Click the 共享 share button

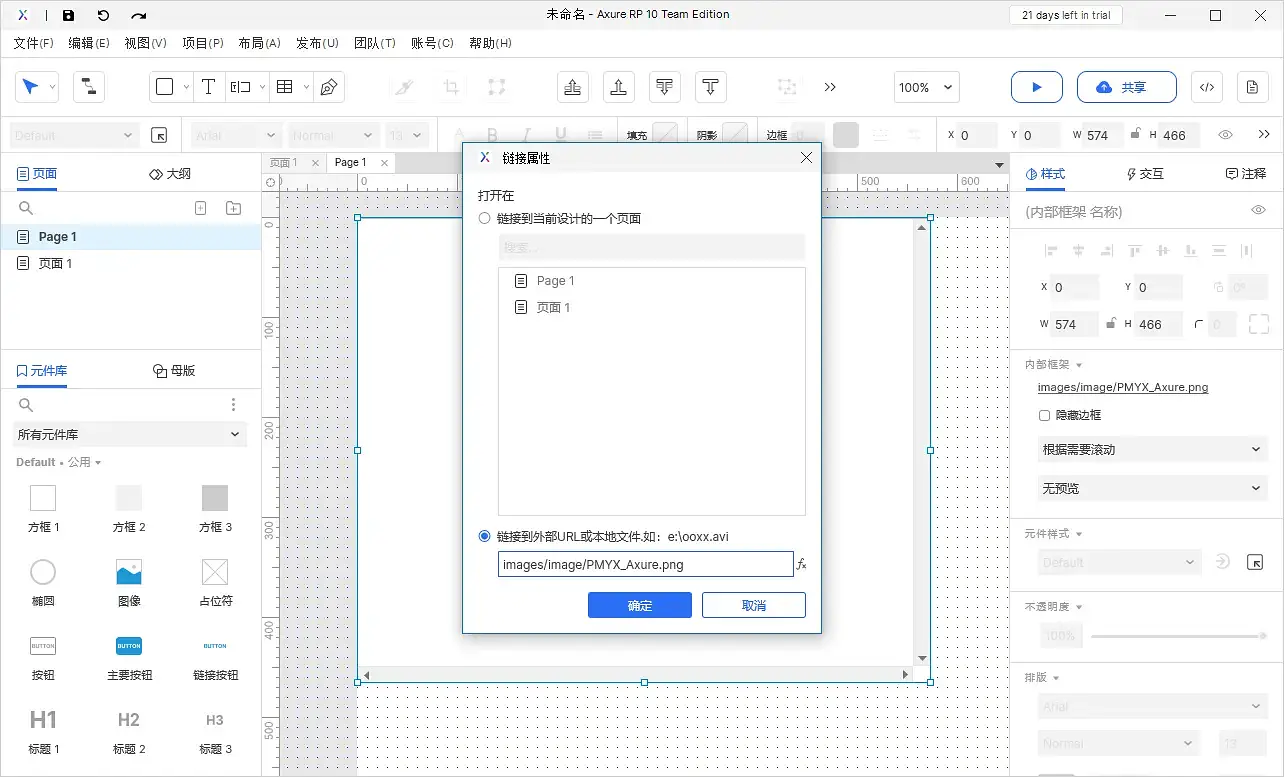1127,87
